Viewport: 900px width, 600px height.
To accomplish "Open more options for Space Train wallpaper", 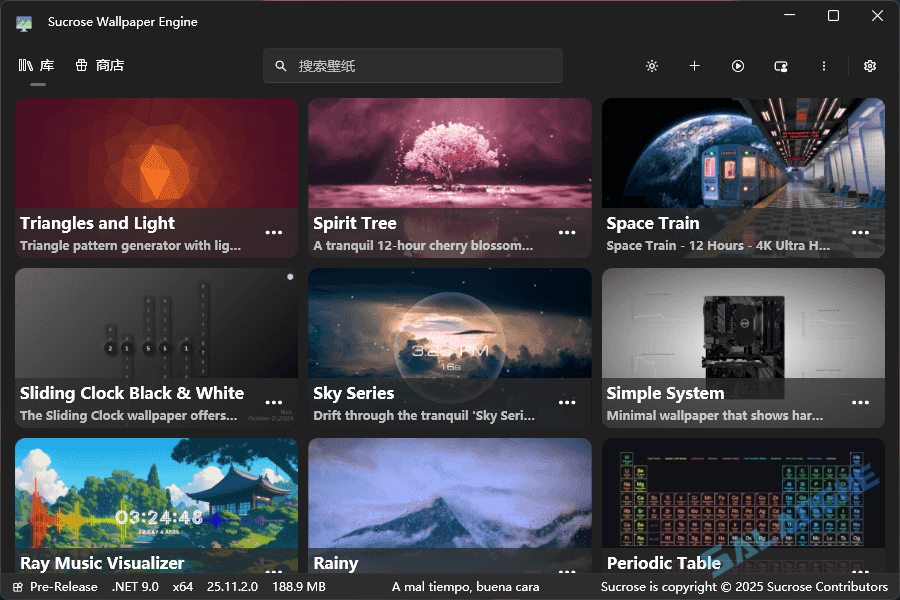I will point(860,232).
